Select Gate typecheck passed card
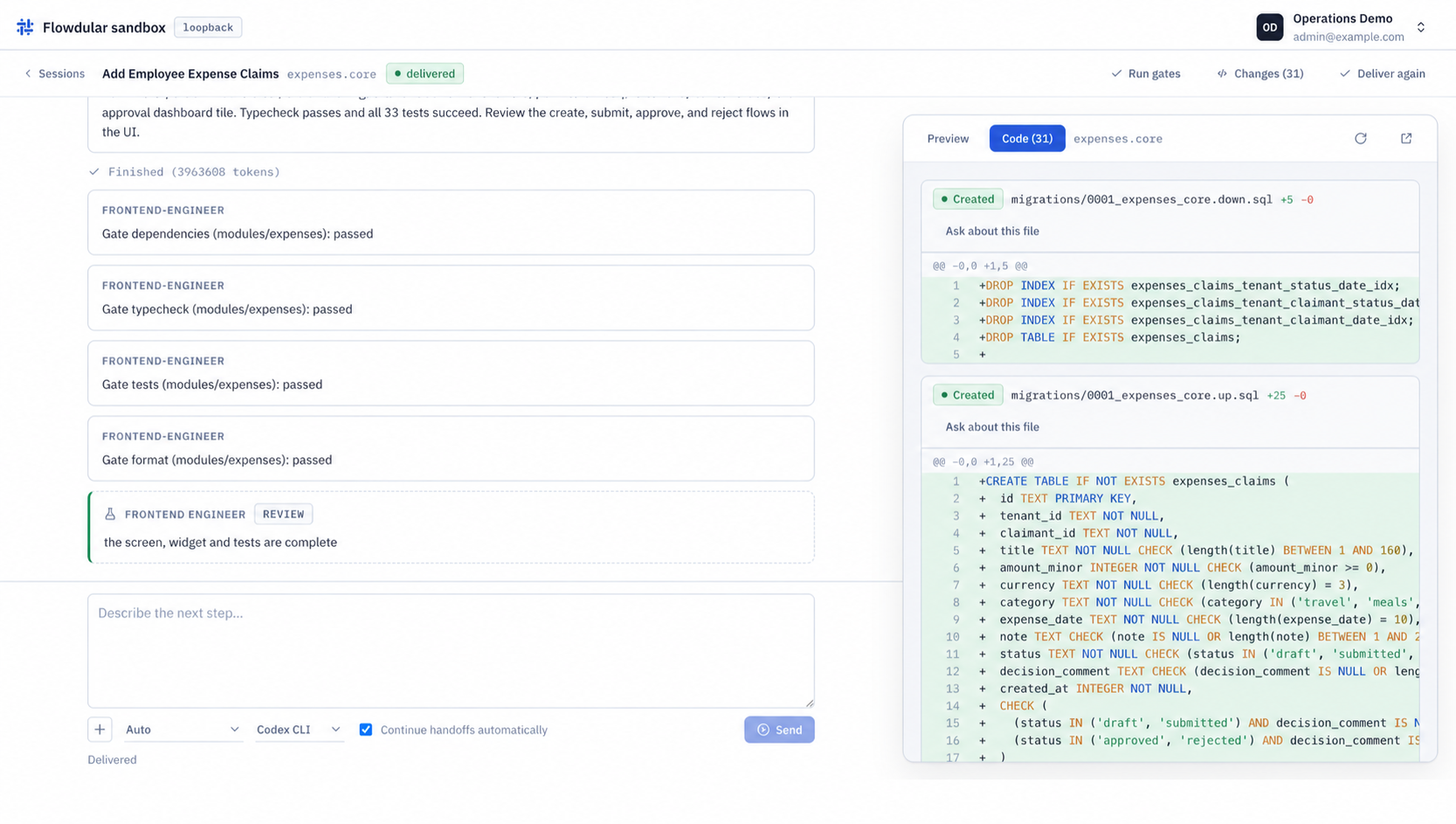This screenshot has height=824, width=1456. coord(451,298)
